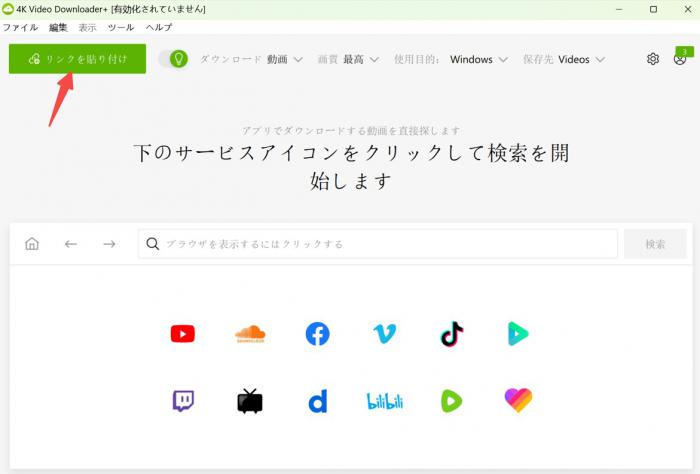Open the 使用目的 Windows dropdown
Image resolution: width=700 pixels, height=474 pixels.
451,59
